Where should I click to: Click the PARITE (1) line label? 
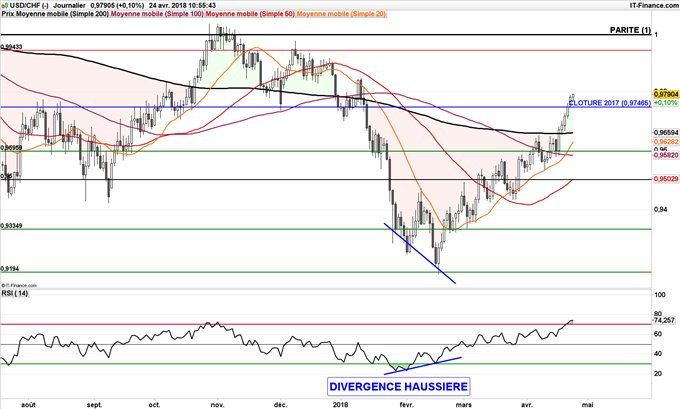(630, 30)
